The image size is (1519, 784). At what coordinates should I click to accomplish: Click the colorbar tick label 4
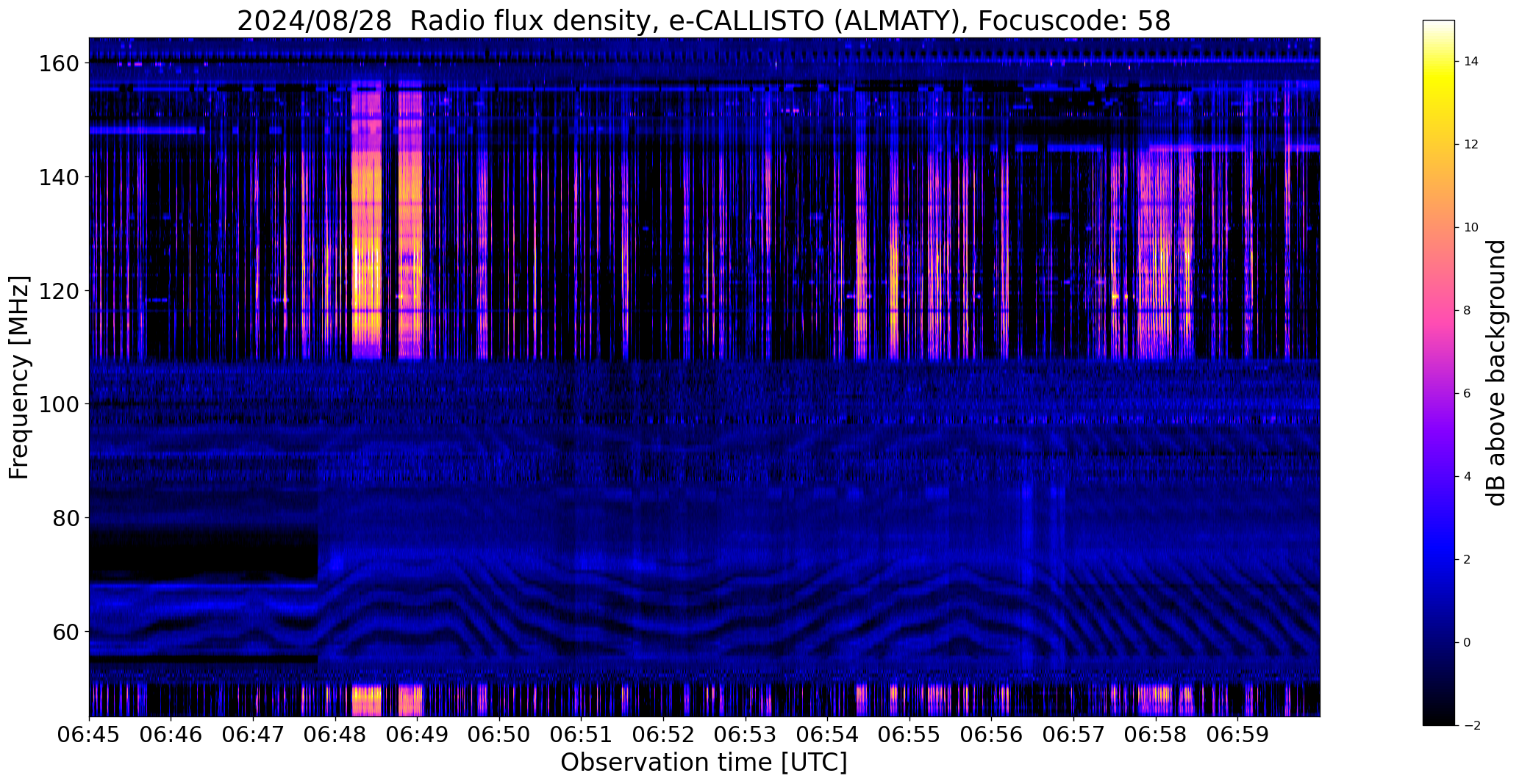[x=1467, y=477]
